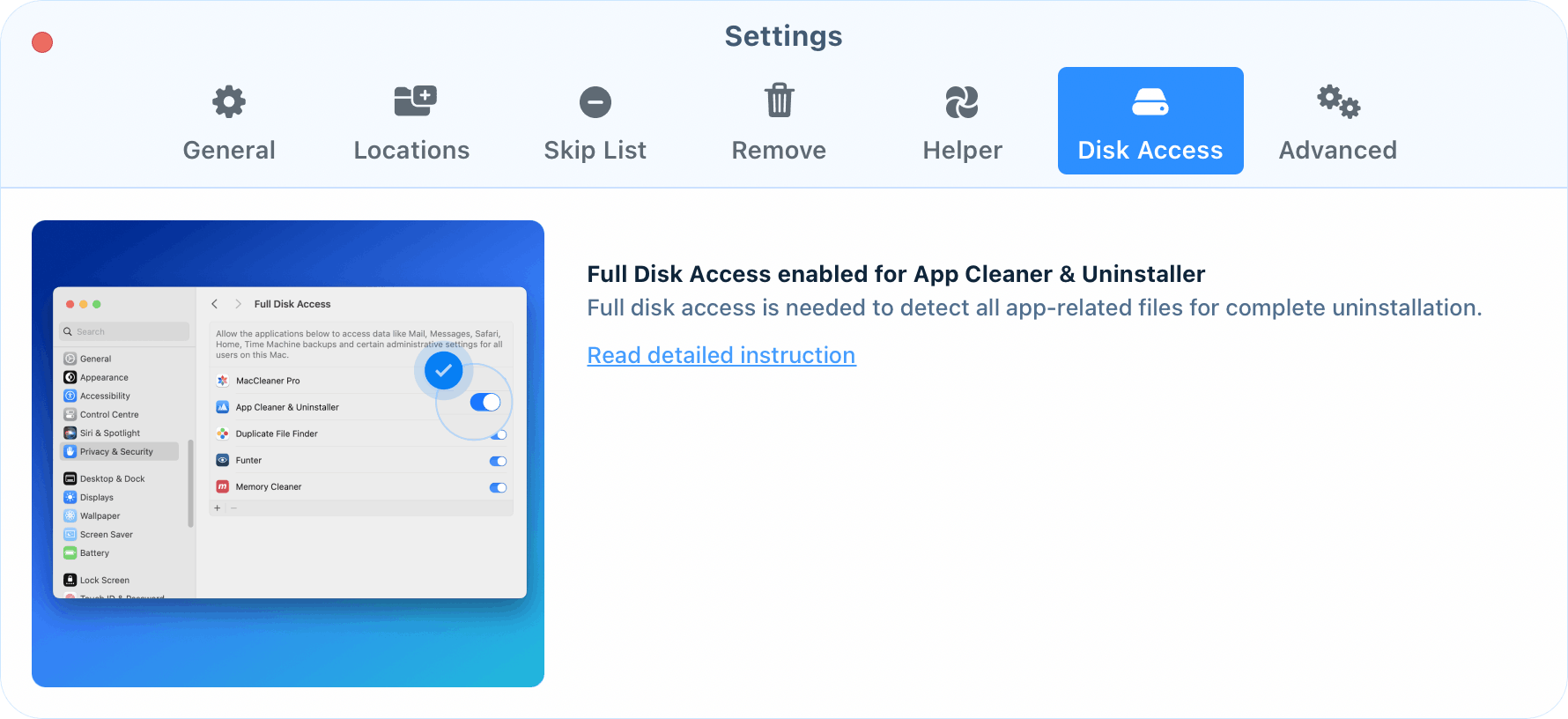
Task: Close the Settings window with the red button
Action: pyautogui.click(x=42, y=42)
